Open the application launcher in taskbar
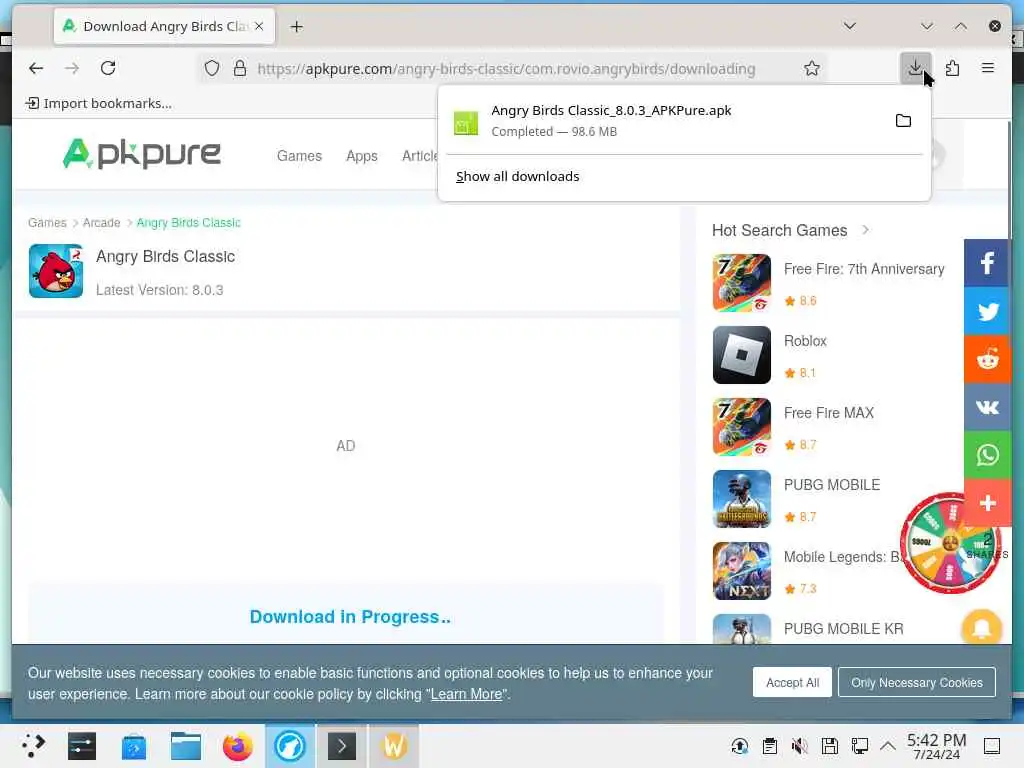The height and width of the screenshot is (768, 1024). (x=33, y=746)
